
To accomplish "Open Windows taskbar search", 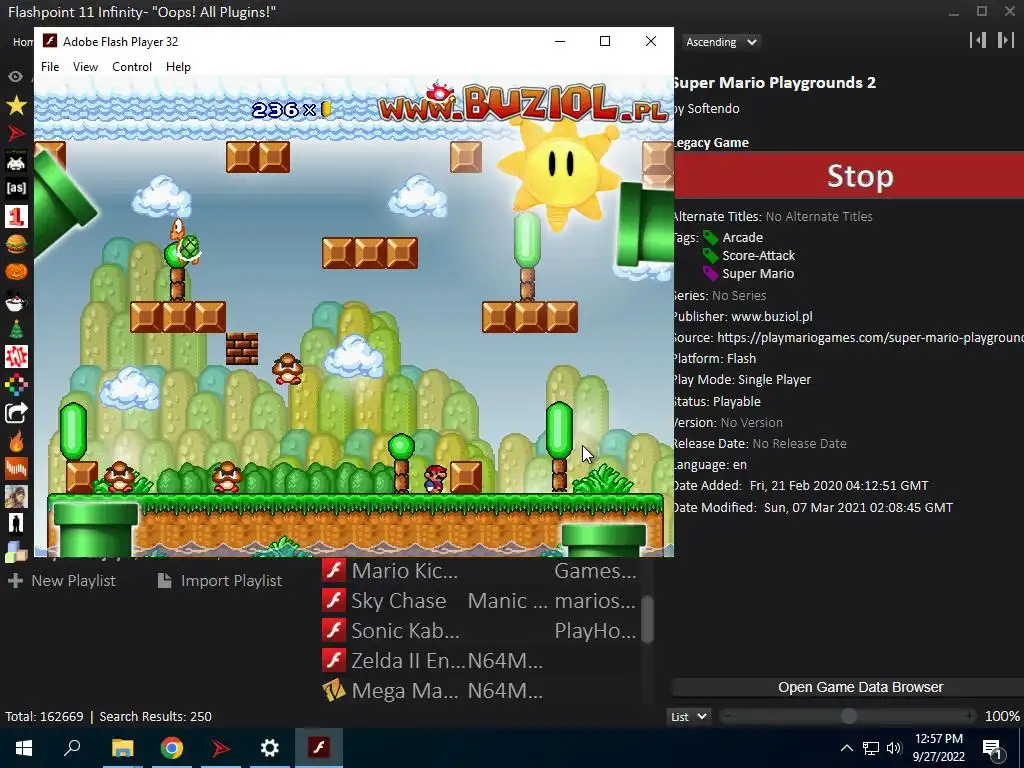I will [72, 748].
